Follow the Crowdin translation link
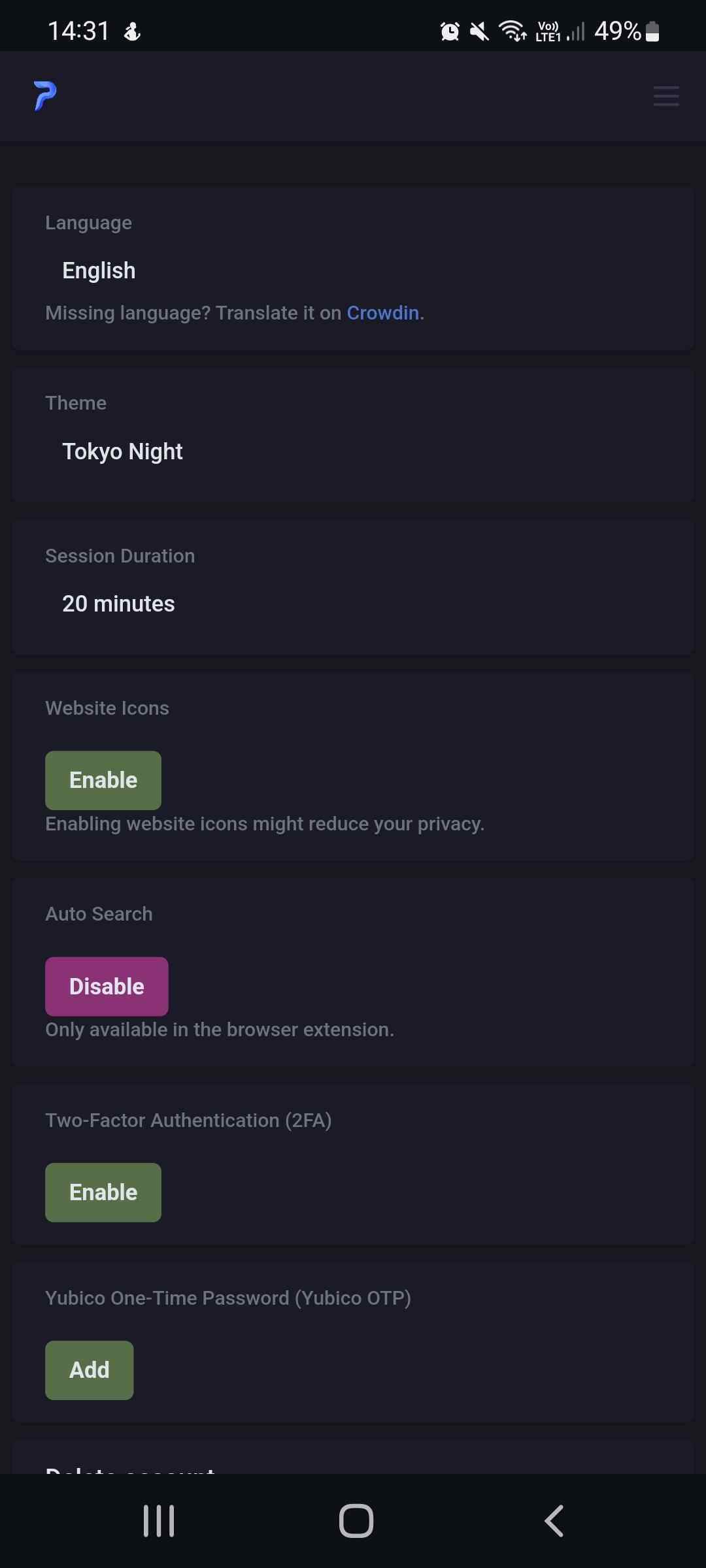Image resolution: width=706 pixels, height=1568 pixels. [x=383, y=312]
